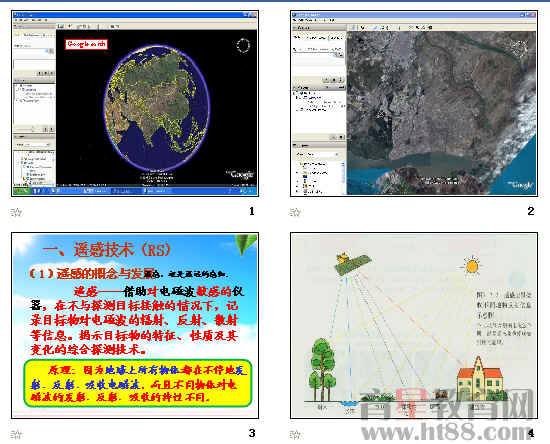Select slide 3 remote sensing text thumbnail
This screenshot has width=550, height=444.
135,325
